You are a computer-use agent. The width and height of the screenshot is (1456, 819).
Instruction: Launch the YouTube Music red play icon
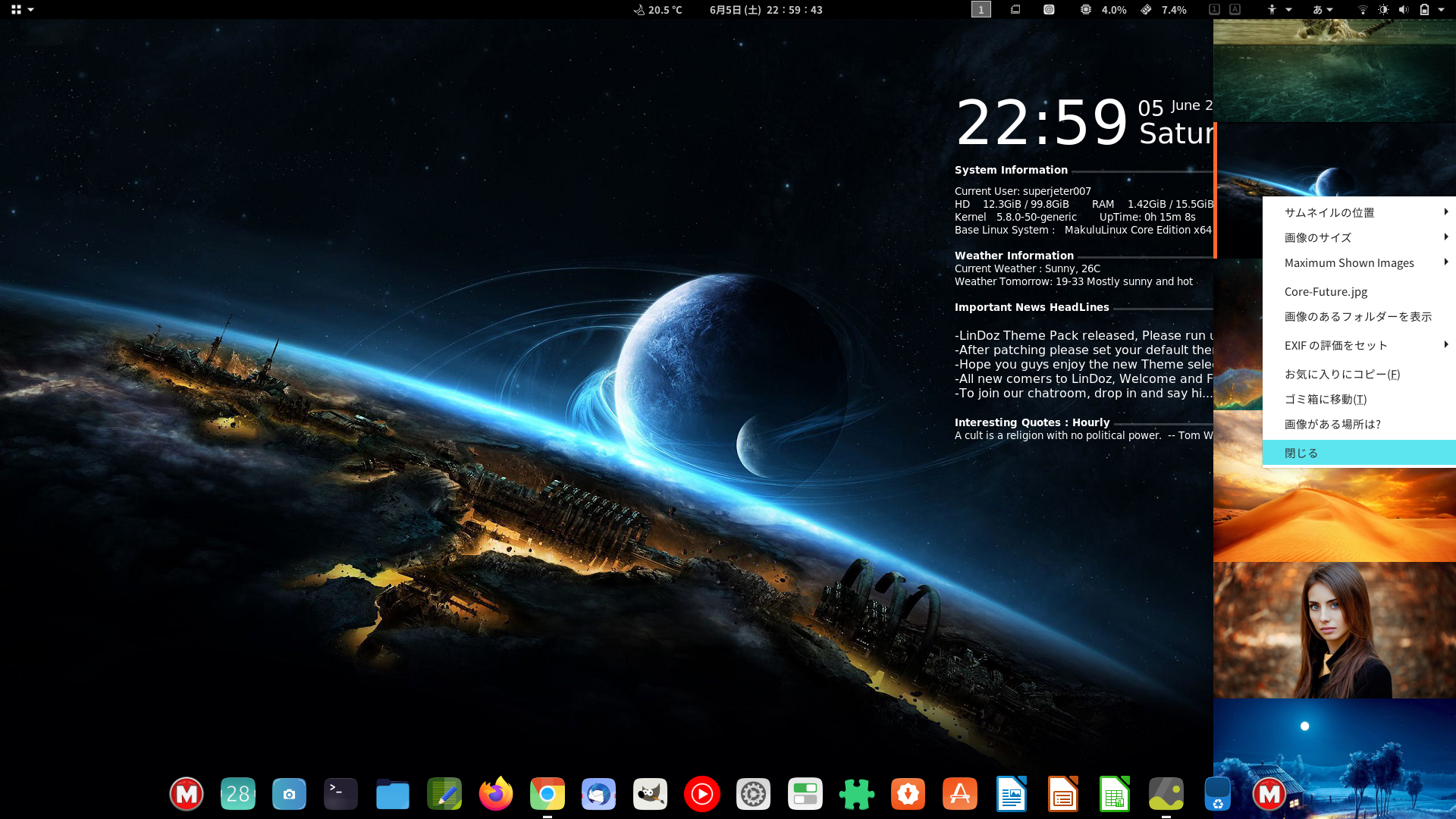pos(701,794)
